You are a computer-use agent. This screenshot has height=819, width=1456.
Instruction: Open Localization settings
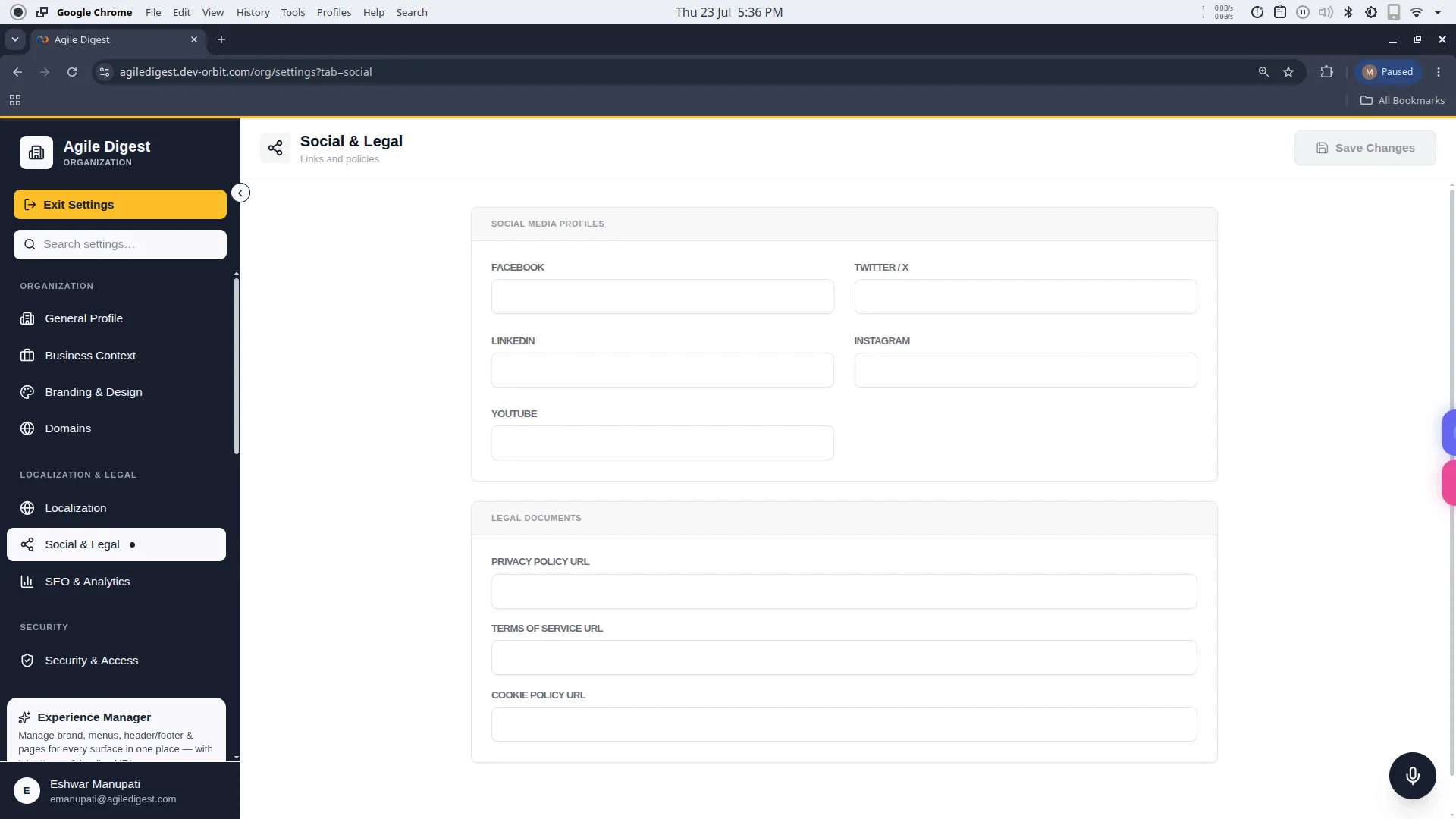[116, 508]
